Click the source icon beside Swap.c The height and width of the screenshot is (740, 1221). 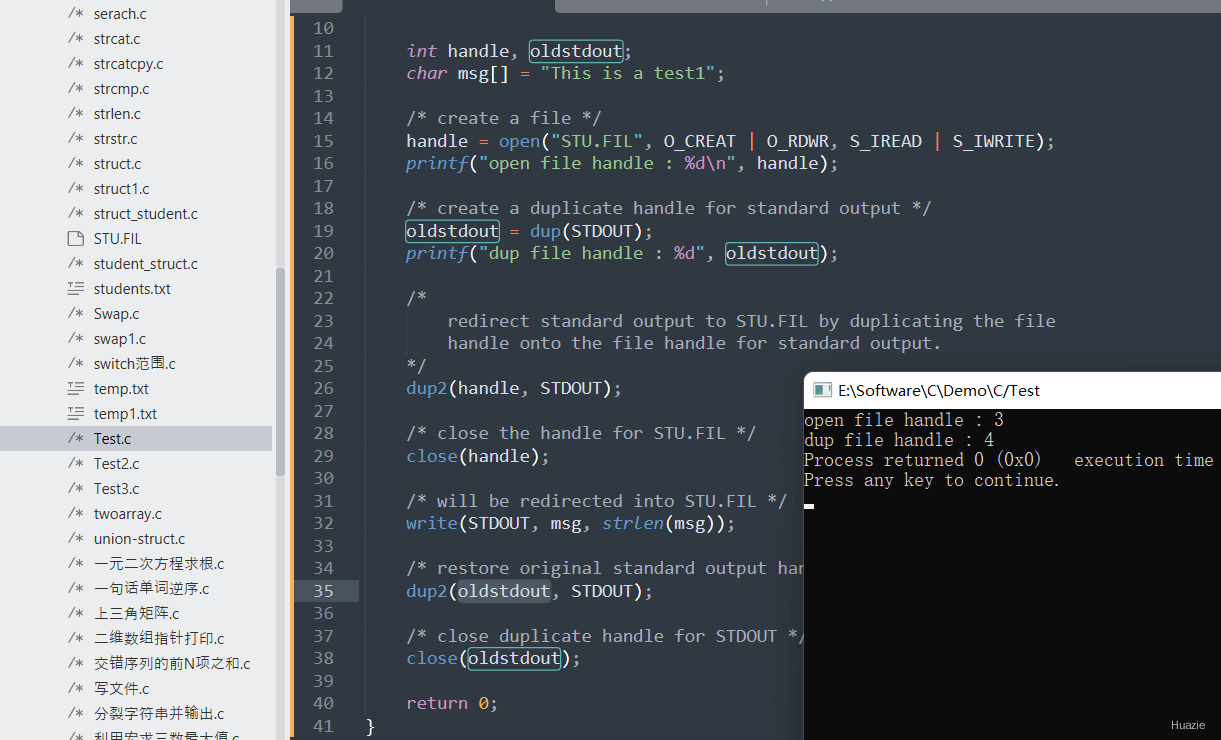coord(75,314)
